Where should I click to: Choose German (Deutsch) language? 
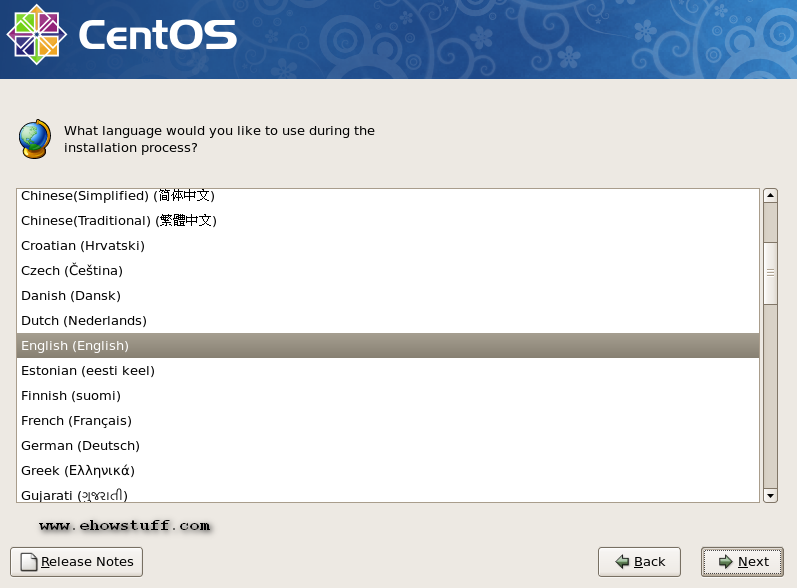pos(388,445)
